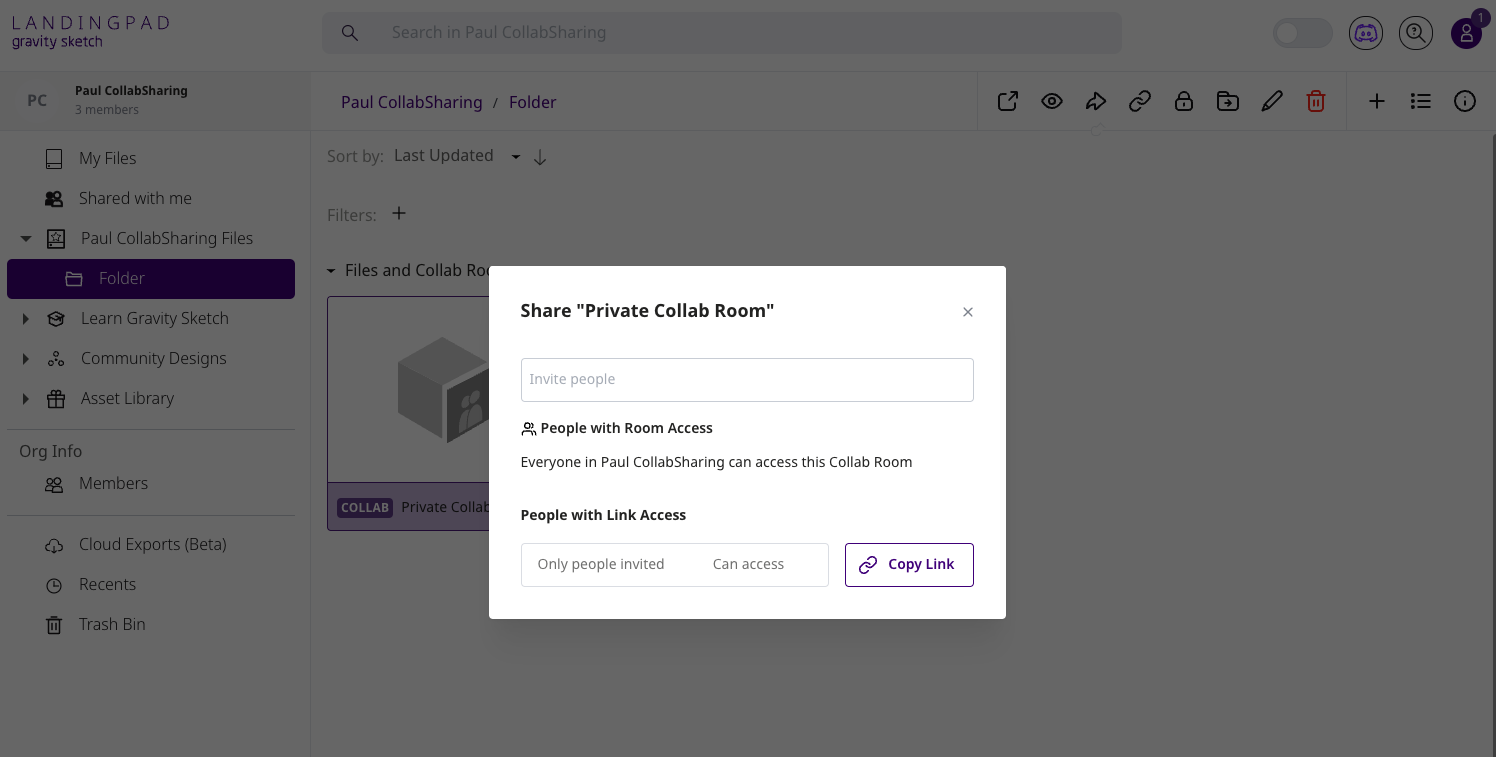1496x757 pixels.
Task: Click the search magnifier icon in search bar
Action: click(x=350, y=33)
